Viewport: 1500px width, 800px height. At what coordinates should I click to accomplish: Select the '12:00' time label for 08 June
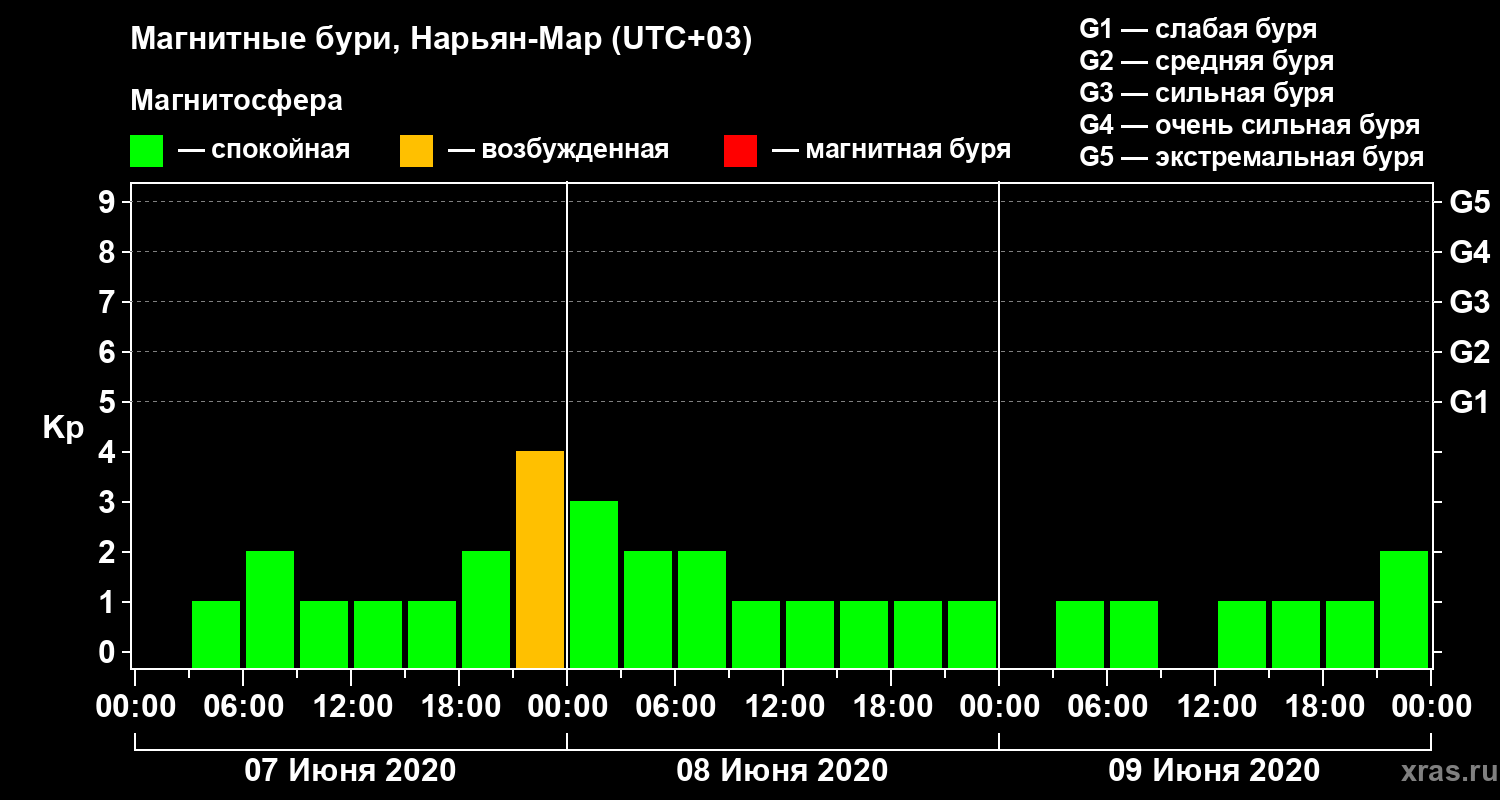pos(783,707)
